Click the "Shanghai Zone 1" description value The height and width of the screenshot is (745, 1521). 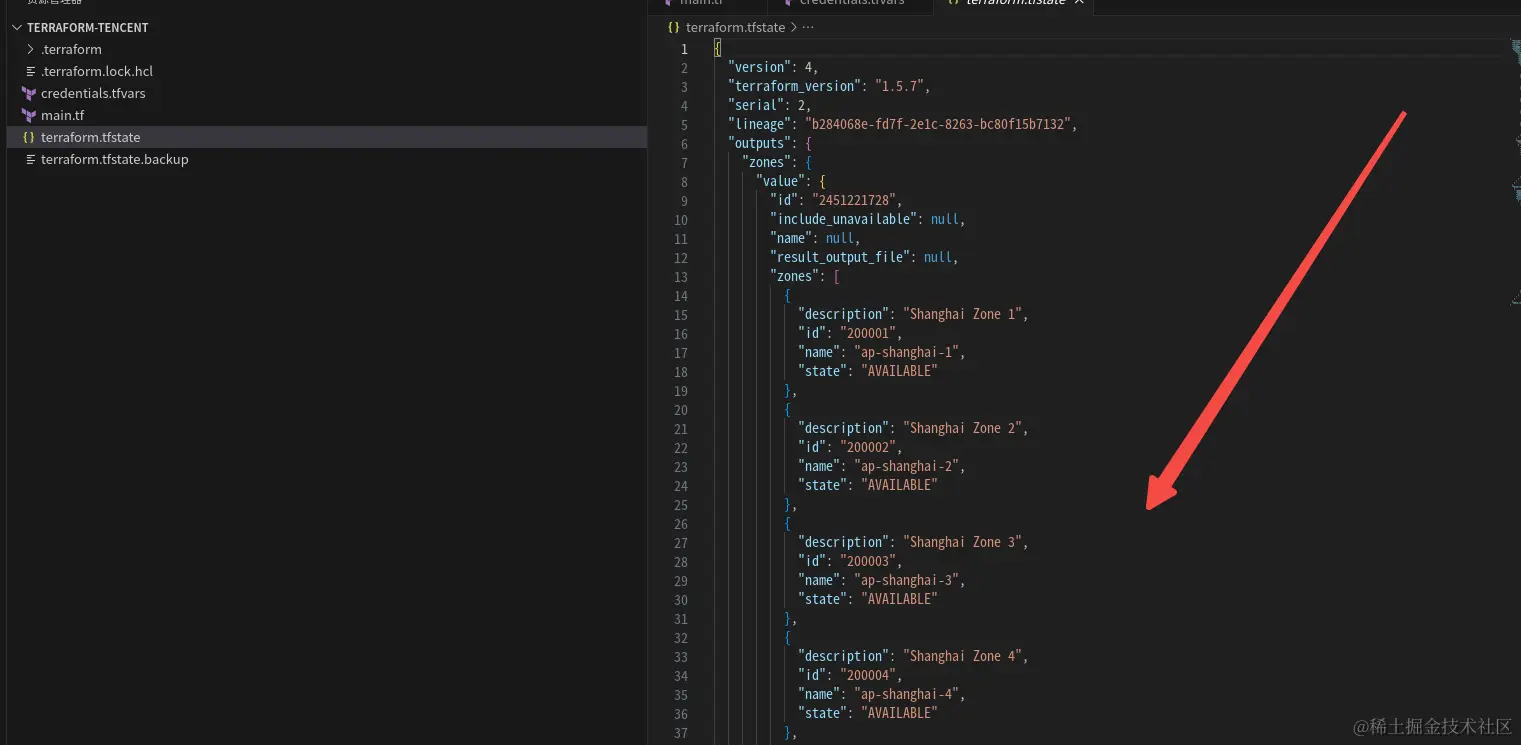[963, 314]
